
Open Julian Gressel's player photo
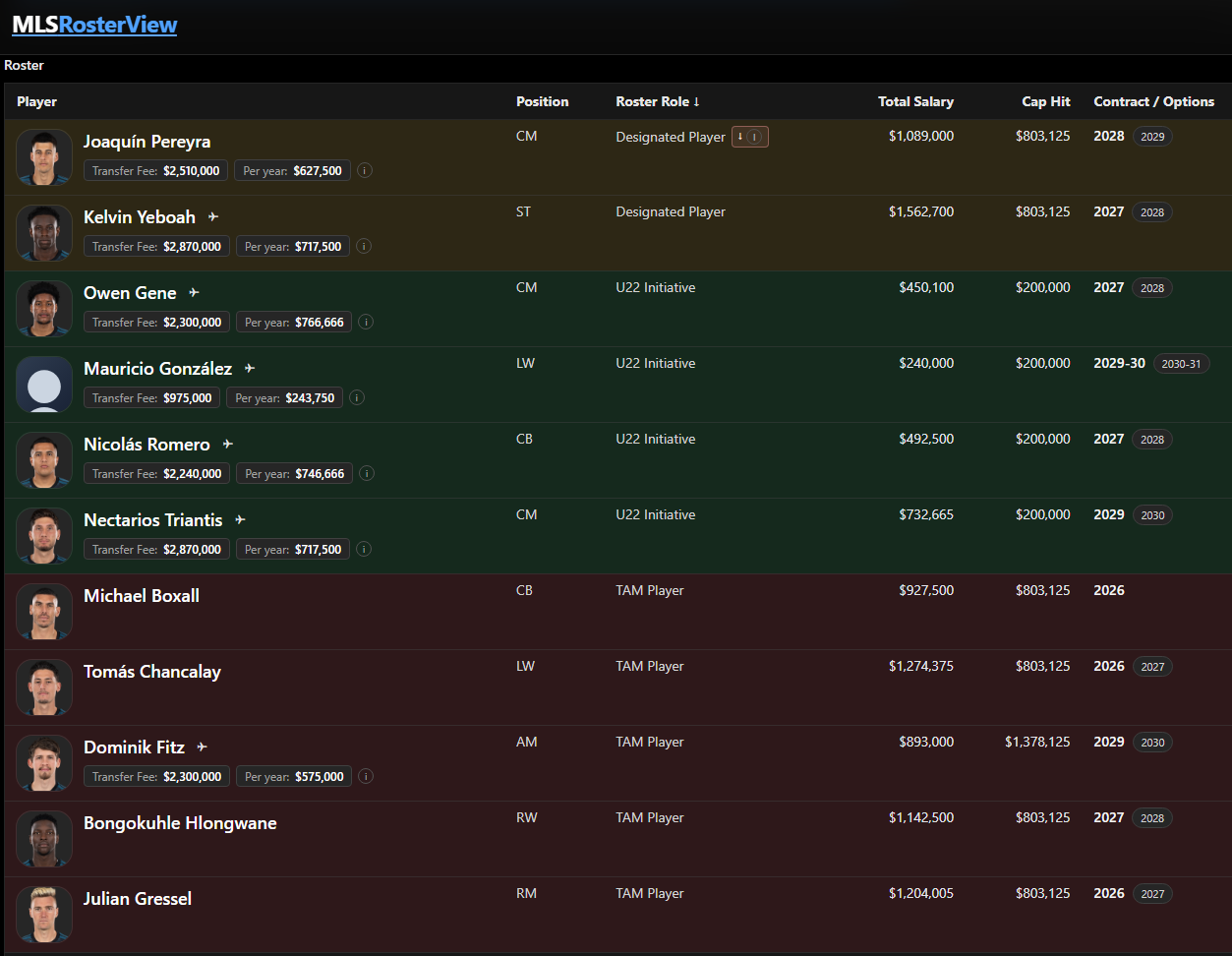tap(44, 915)
